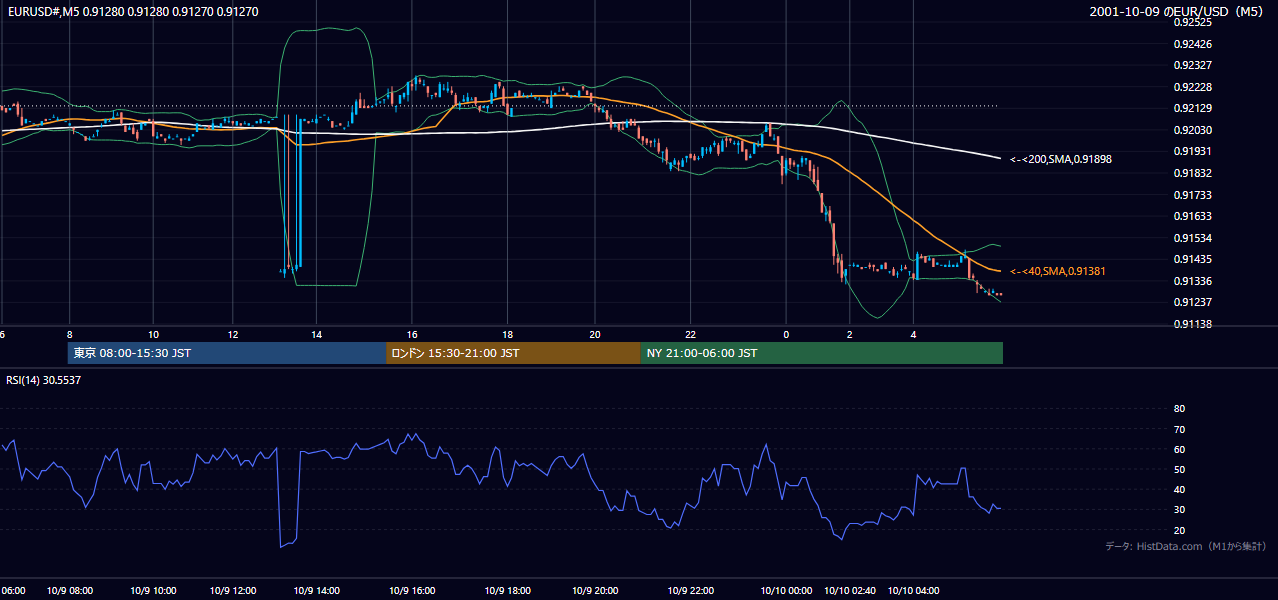The image size is (1278, 600).
Task: Click hour label 10 on price chart axis
Action: (153, 334)
